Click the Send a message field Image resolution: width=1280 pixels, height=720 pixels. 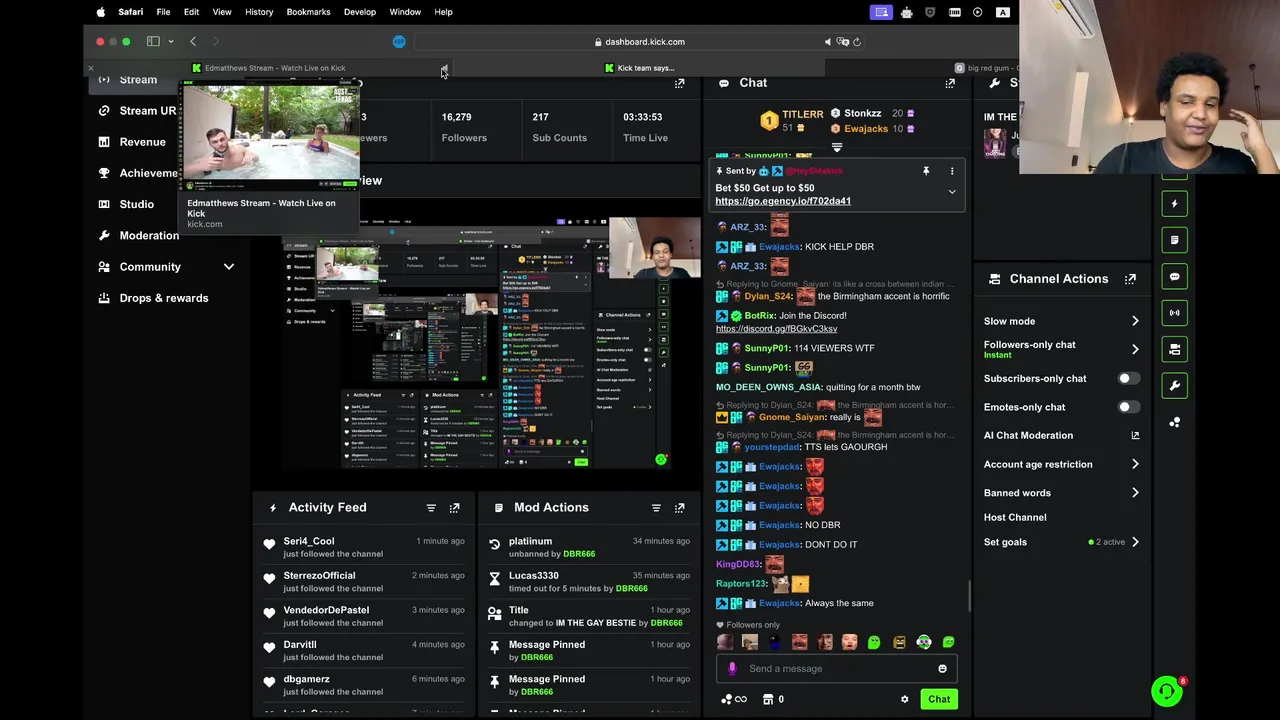(x=837, y=669)
